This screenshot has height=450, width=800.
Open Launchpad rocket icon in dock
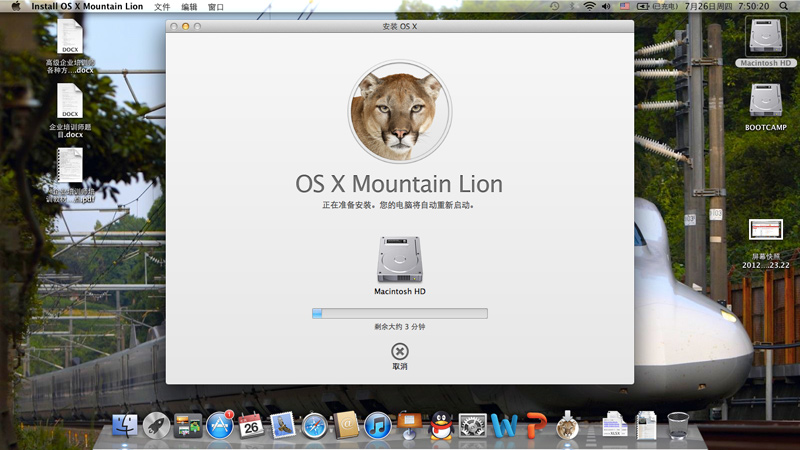point(156,426)
